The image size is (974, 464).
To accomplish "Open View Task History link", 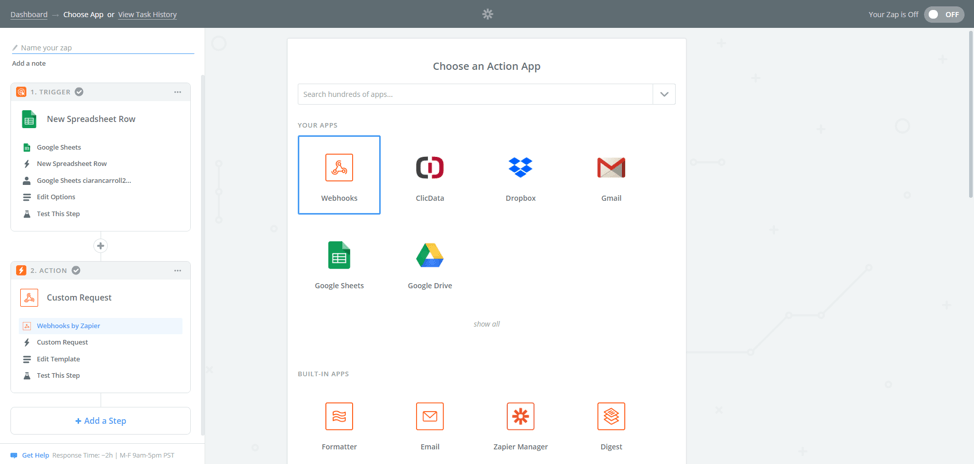I will (x=147, y=14).
